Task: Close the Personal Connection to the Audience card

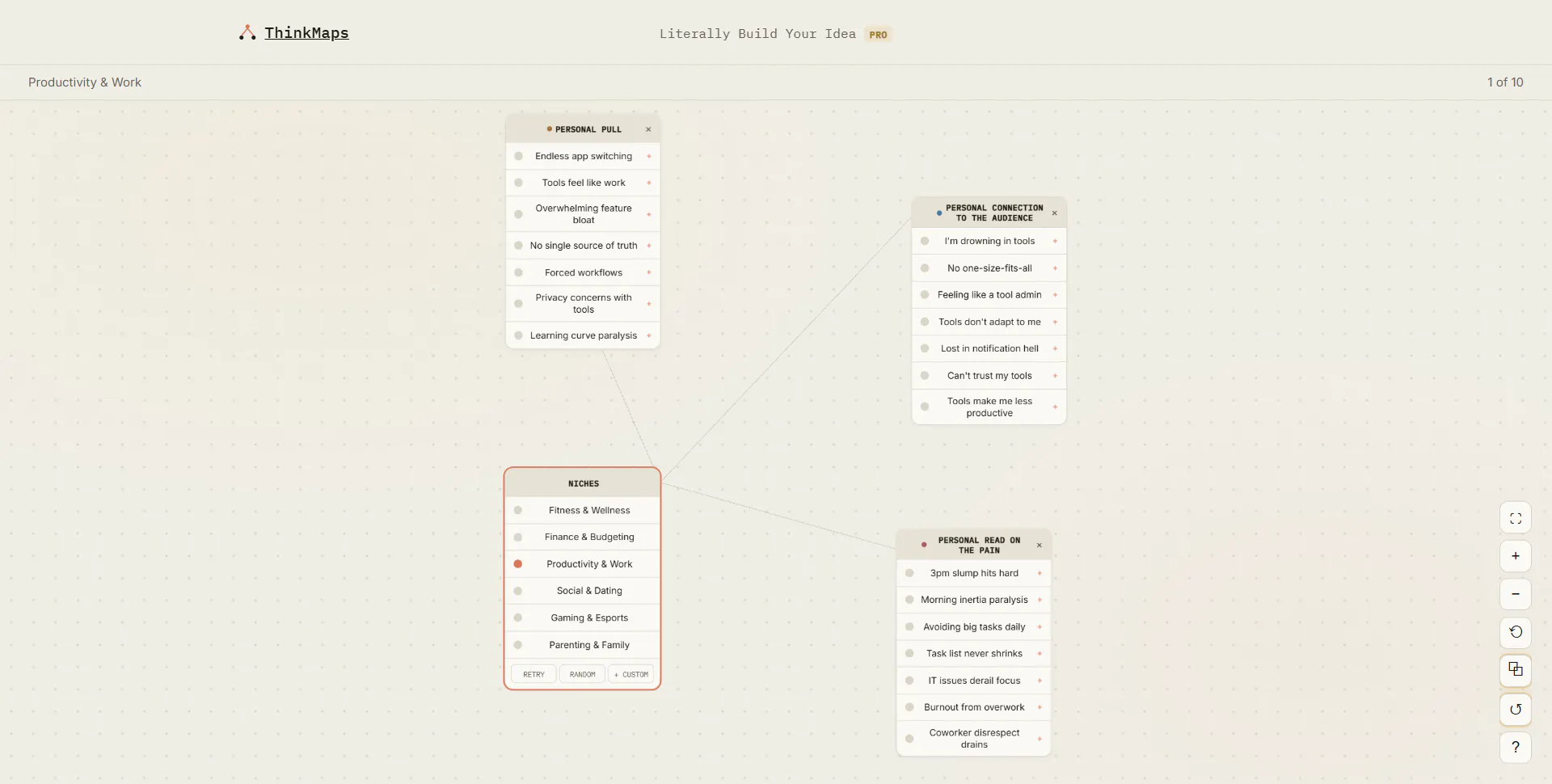Action: click(1055, 213)
